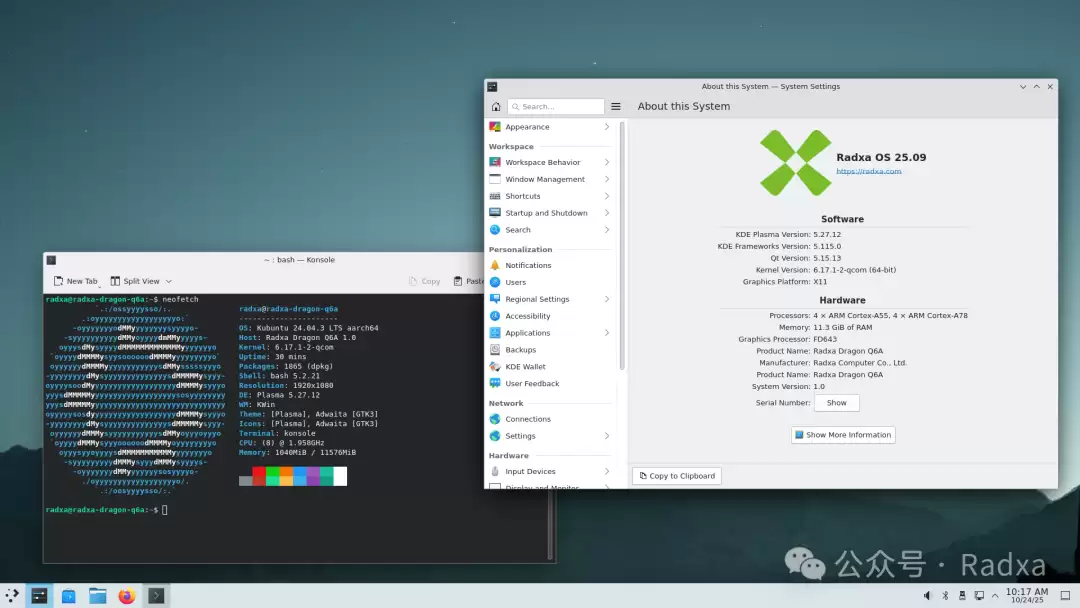Expand the Workspace Behavior category
Screen dimensions: 1080x608
tap(550, 162)
